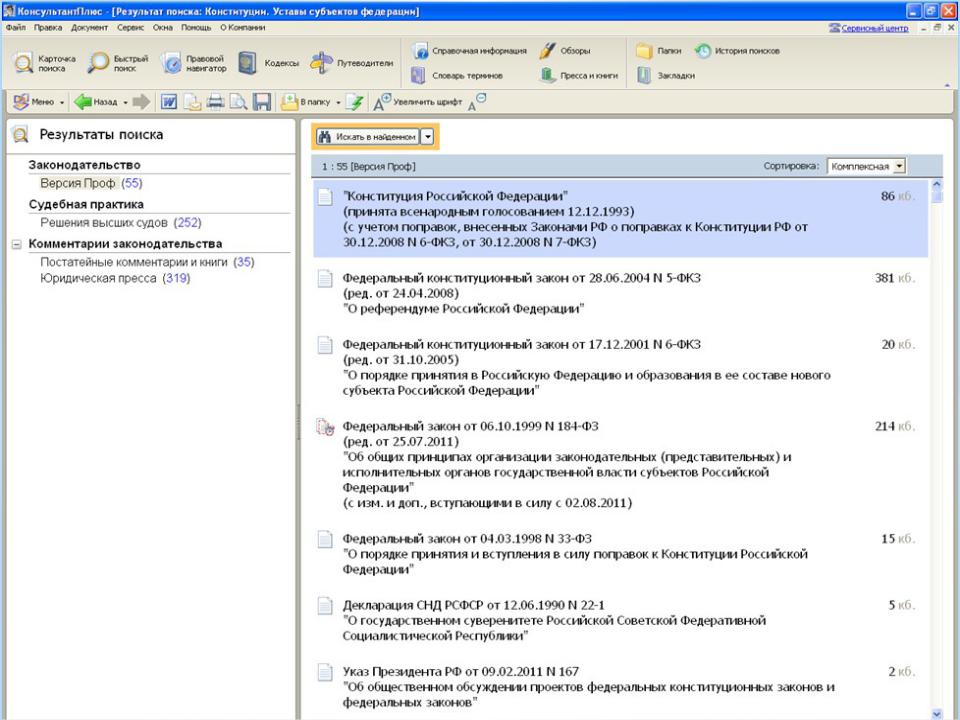
Task: Open the Помощь menu
Action: pyautogui.click(x=196, y=28)
